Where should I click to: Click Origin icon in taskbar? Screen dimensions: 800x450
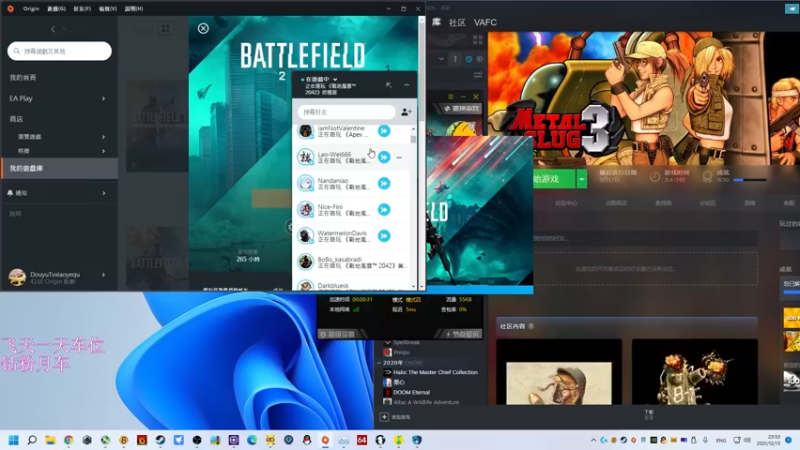point(325,440)
